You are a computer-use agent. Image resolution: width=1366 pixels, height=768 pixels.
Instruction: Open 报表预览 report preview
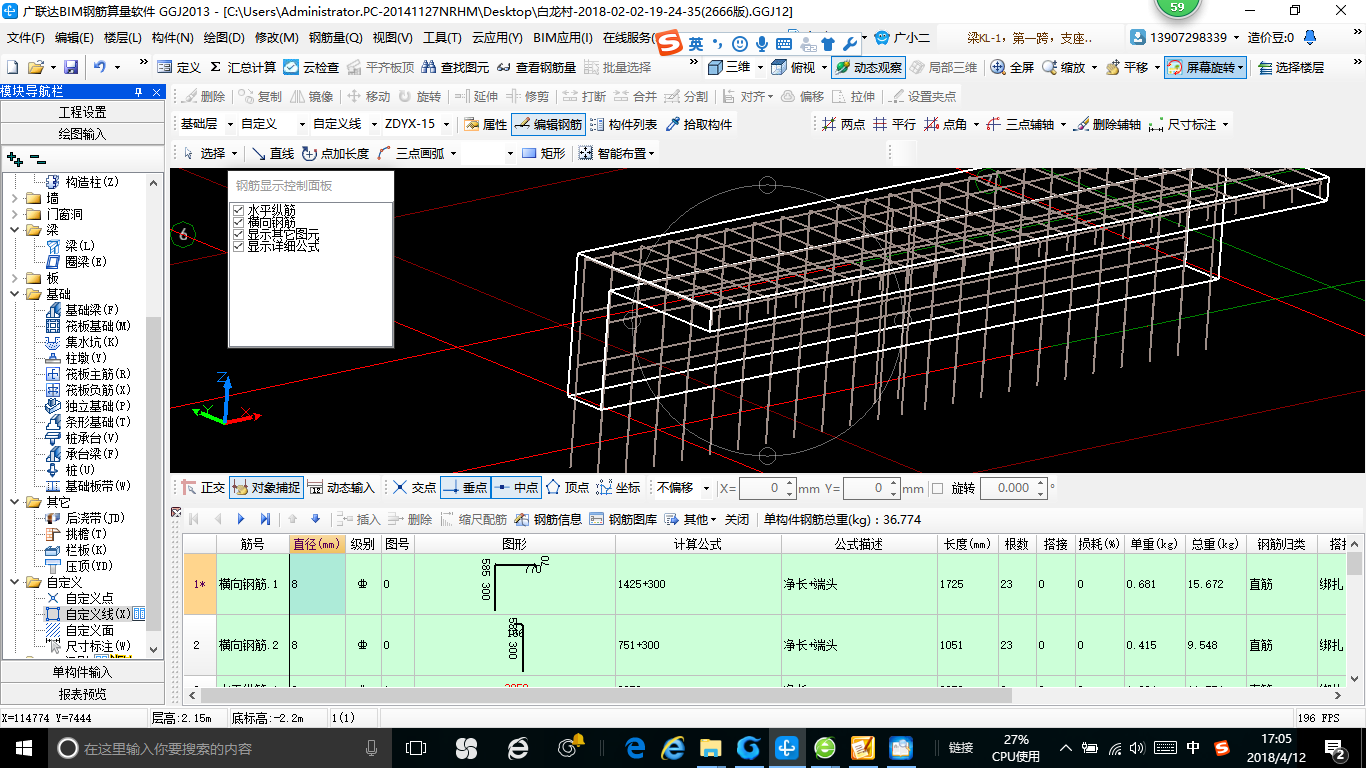click(82, 694)
